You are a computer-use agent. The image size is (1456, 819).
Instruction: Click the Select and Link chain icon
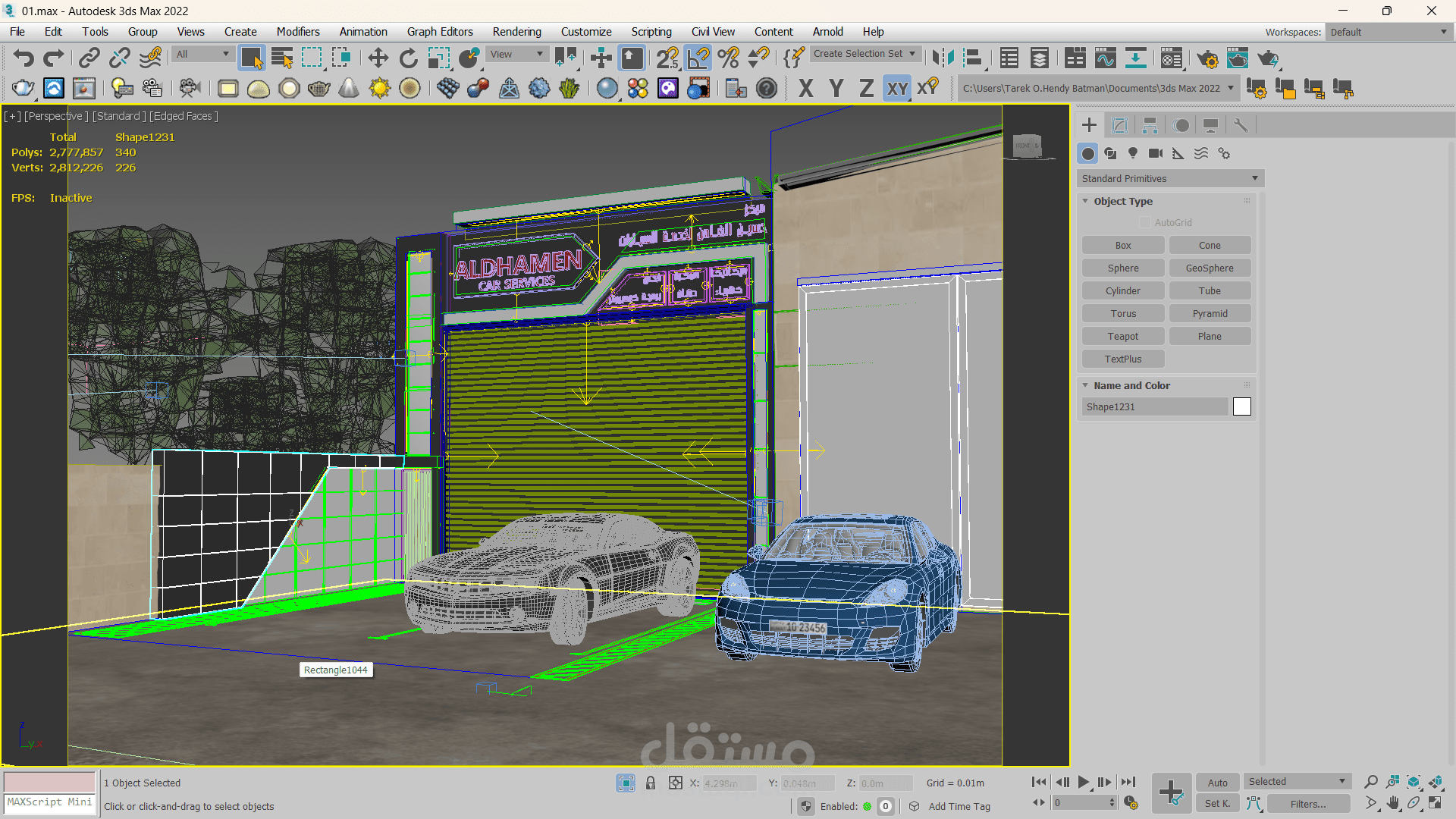pyautogui.click(x=89, y=58)
